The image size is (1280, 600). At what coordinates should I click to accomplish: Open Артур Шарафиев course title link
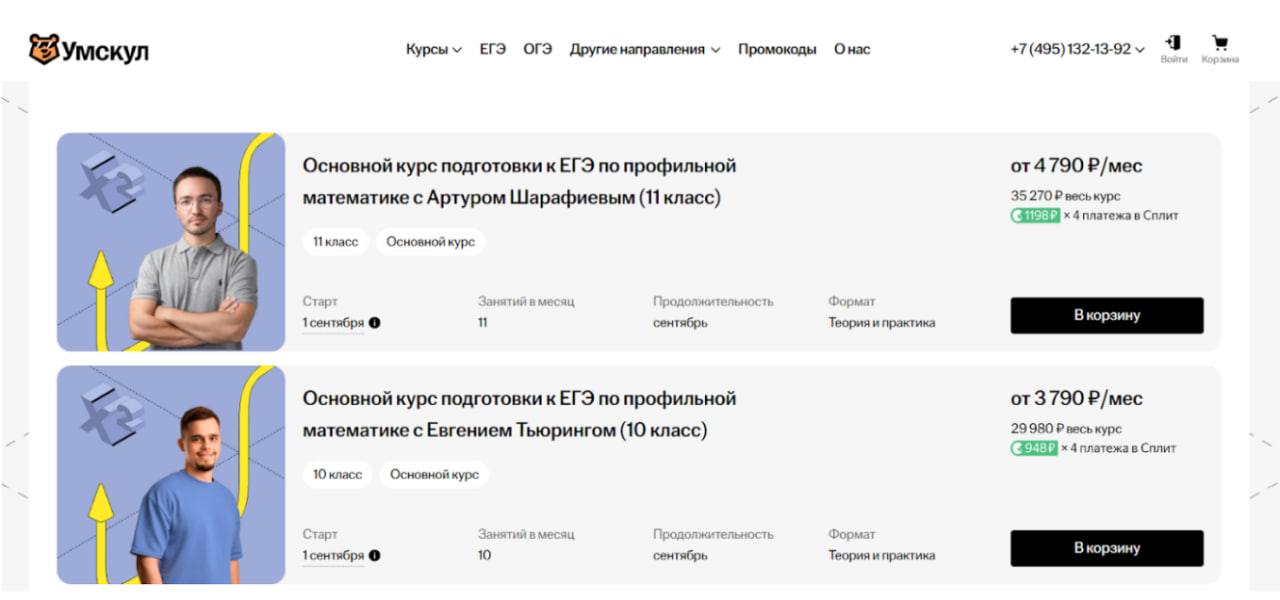pos(519,181)
